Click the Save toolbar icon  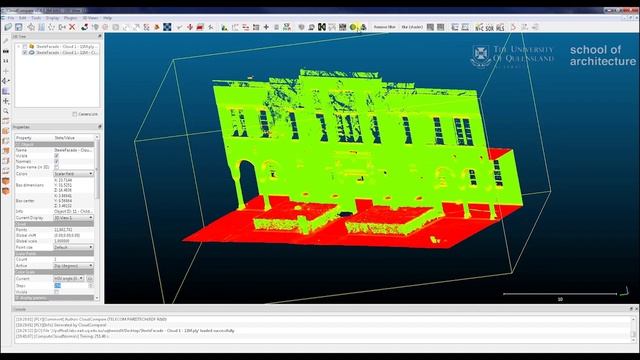pyautogui.click(x=19, y=27)
